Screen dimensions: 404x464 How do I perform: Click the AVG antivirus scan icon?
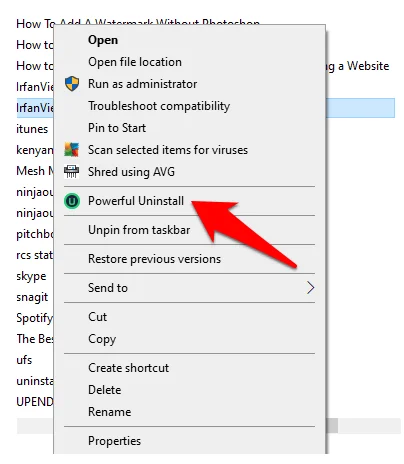pyautogui.click(x=72, y=150)
